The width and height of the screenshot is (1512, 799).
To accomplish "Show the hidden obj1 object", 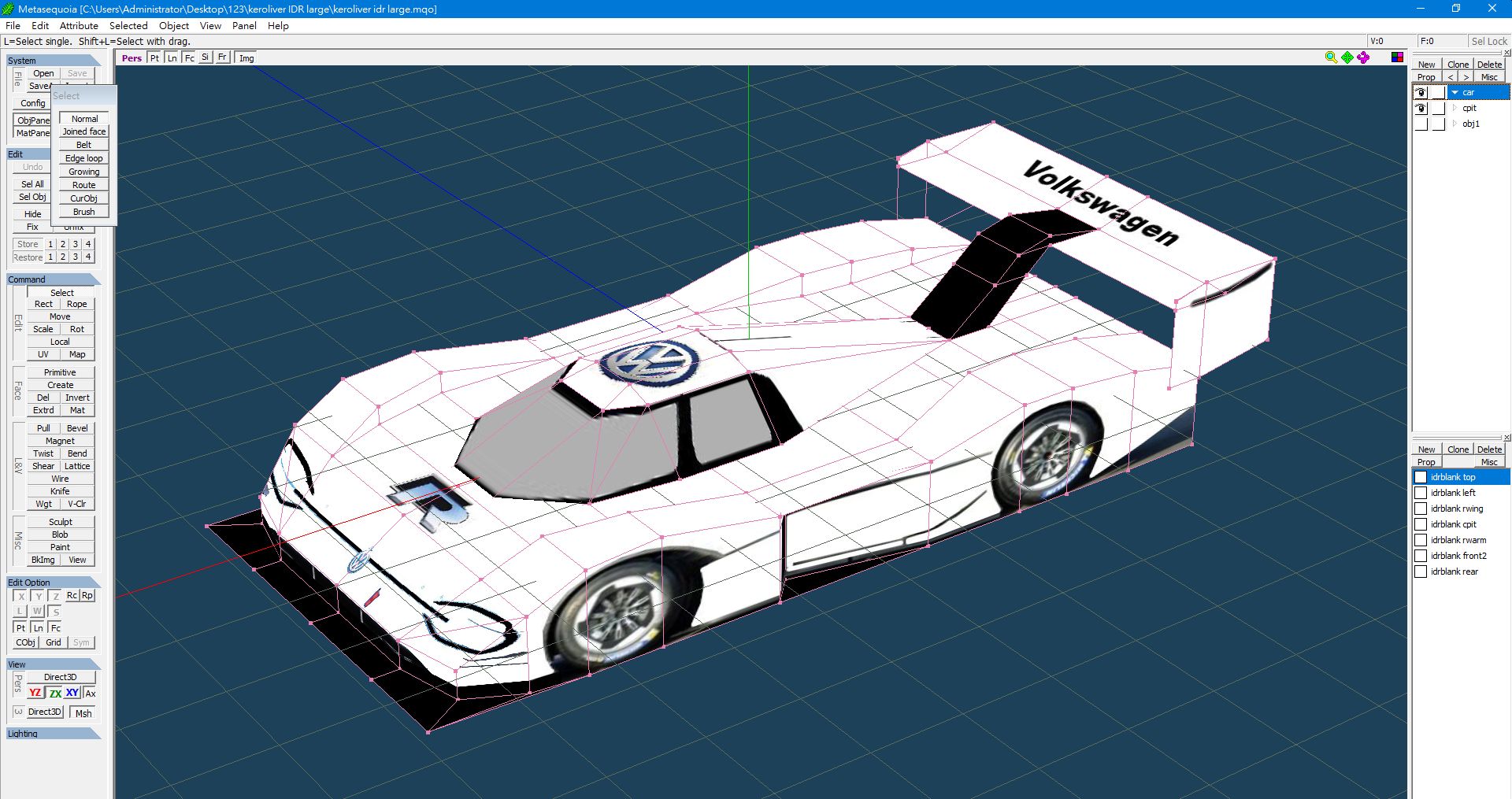I will pyautogui.click(x=1421, y=124).
